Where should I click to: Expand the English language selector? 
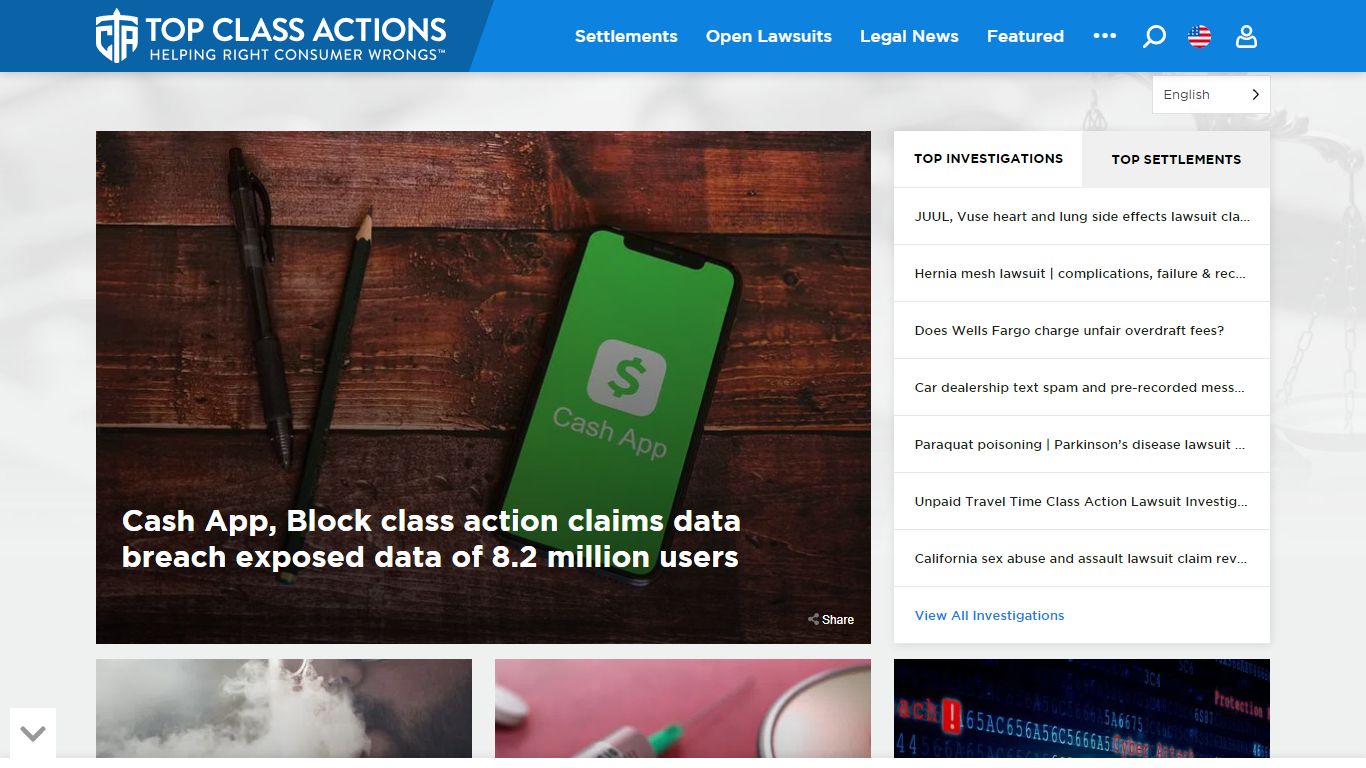(x=1211, y=94)
